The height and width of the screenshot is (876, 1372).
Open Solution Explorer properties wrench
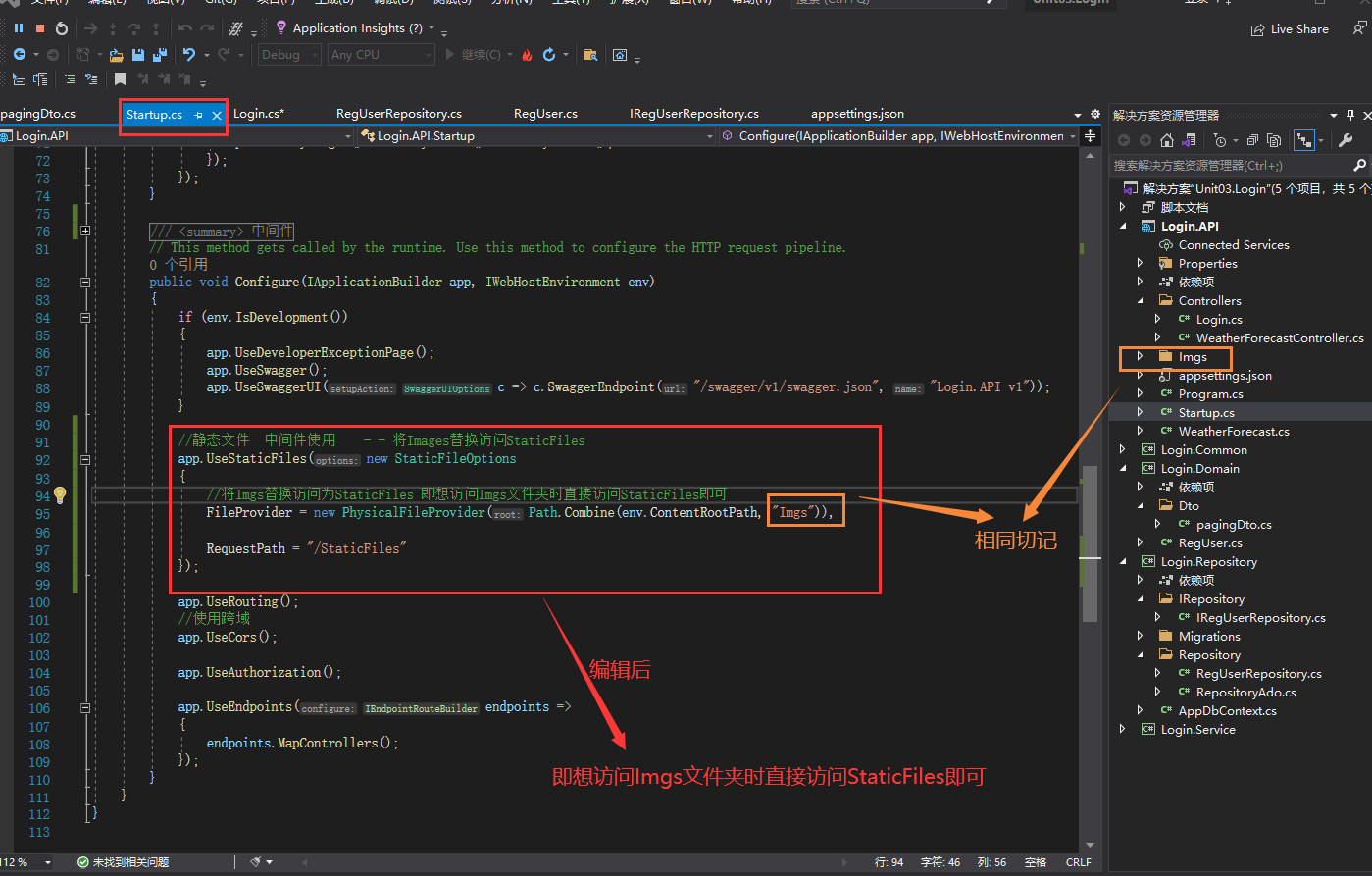1346,140
